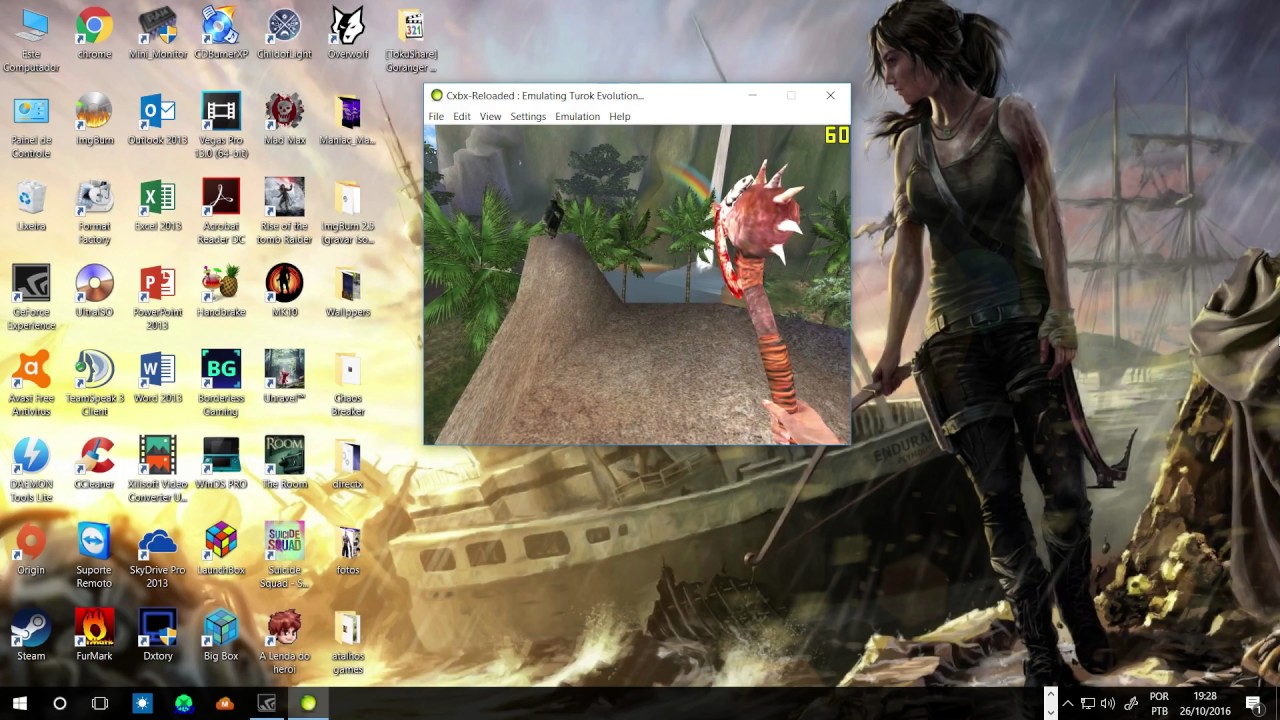Select the ChildofLight desktop shortcut
Screen dimensions: 1280x720
[x=285, y=34]
